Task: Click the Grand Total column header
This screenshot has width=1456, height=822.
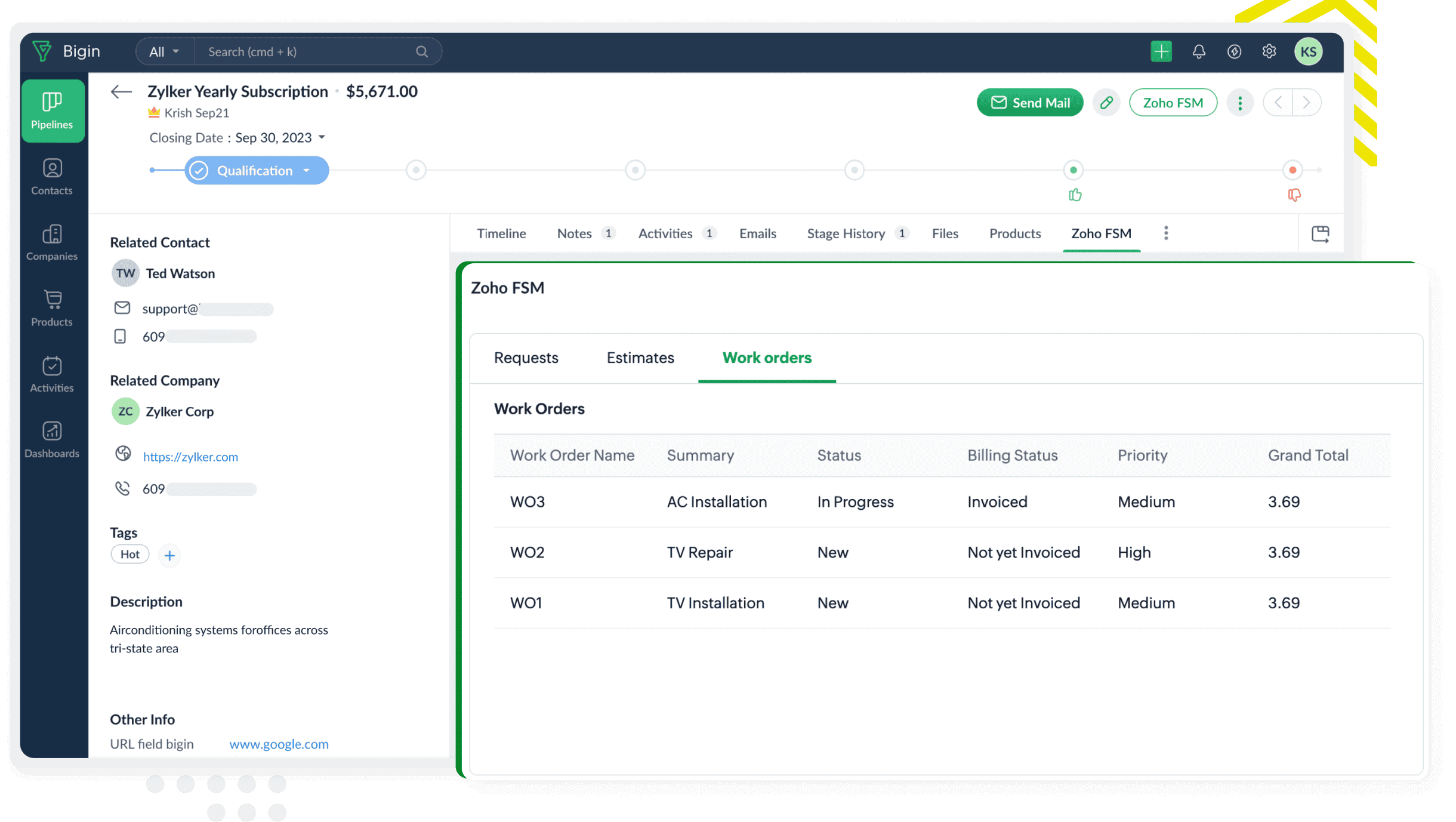Action: (1307, 455)
